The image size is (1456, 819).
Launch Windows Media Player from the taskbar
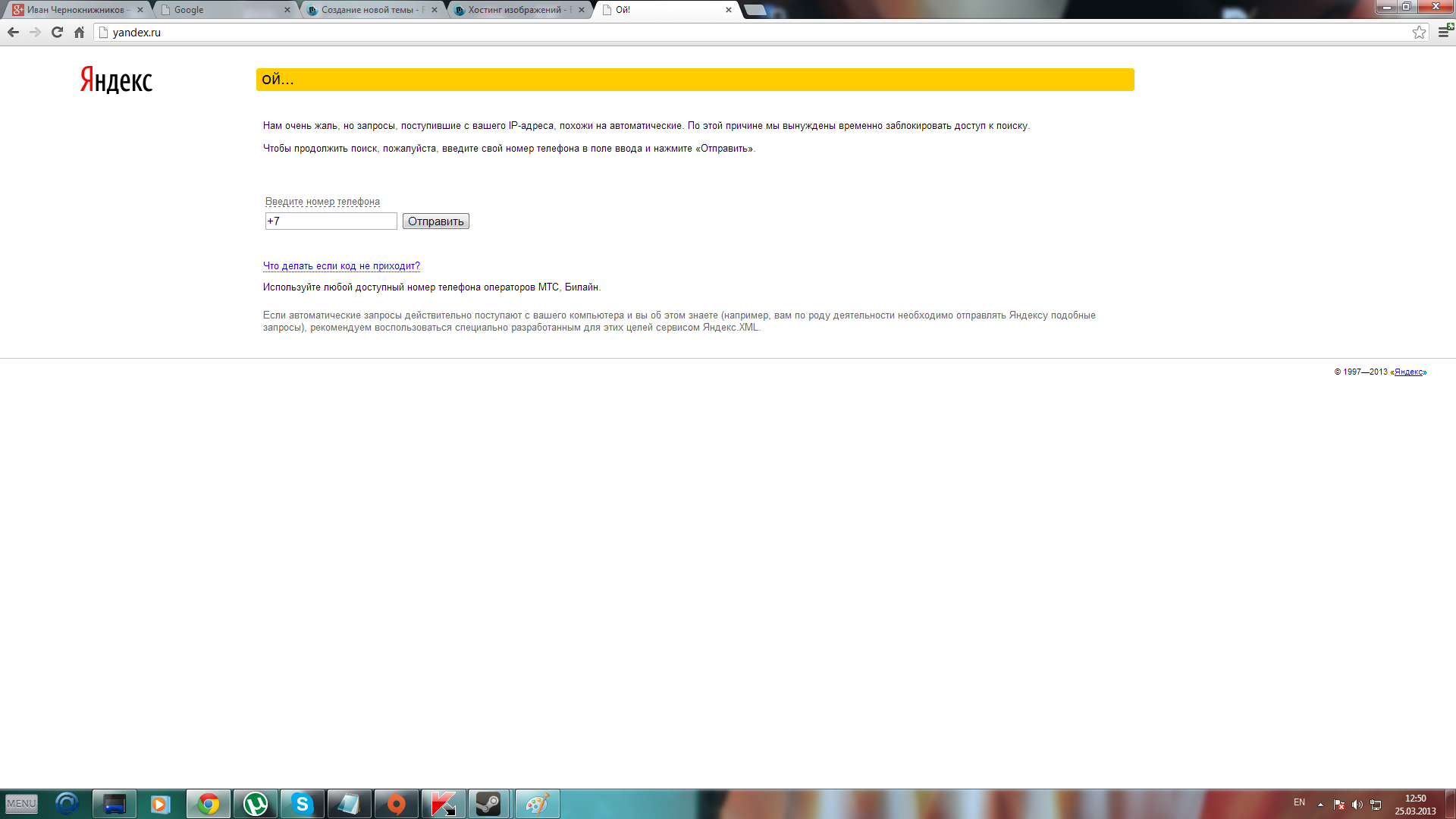pyautogui.click(x=160, y=804)
